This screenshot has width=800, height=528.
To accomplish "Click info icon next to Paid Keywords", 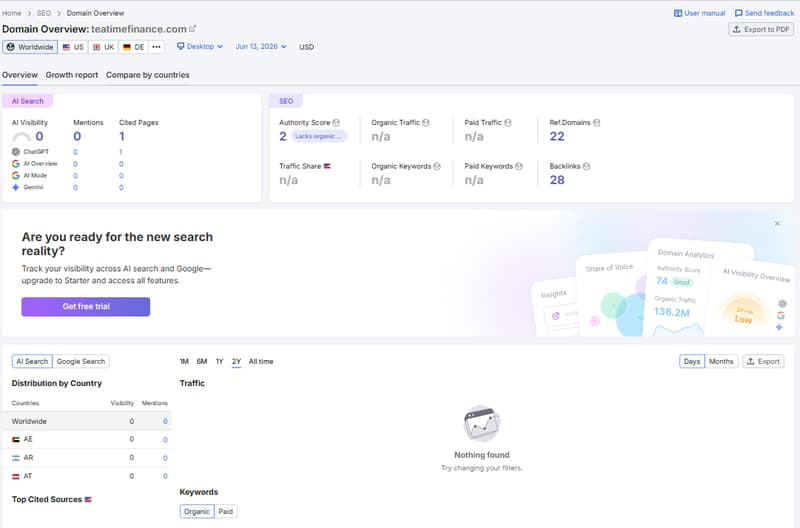I will coord(519,166).
